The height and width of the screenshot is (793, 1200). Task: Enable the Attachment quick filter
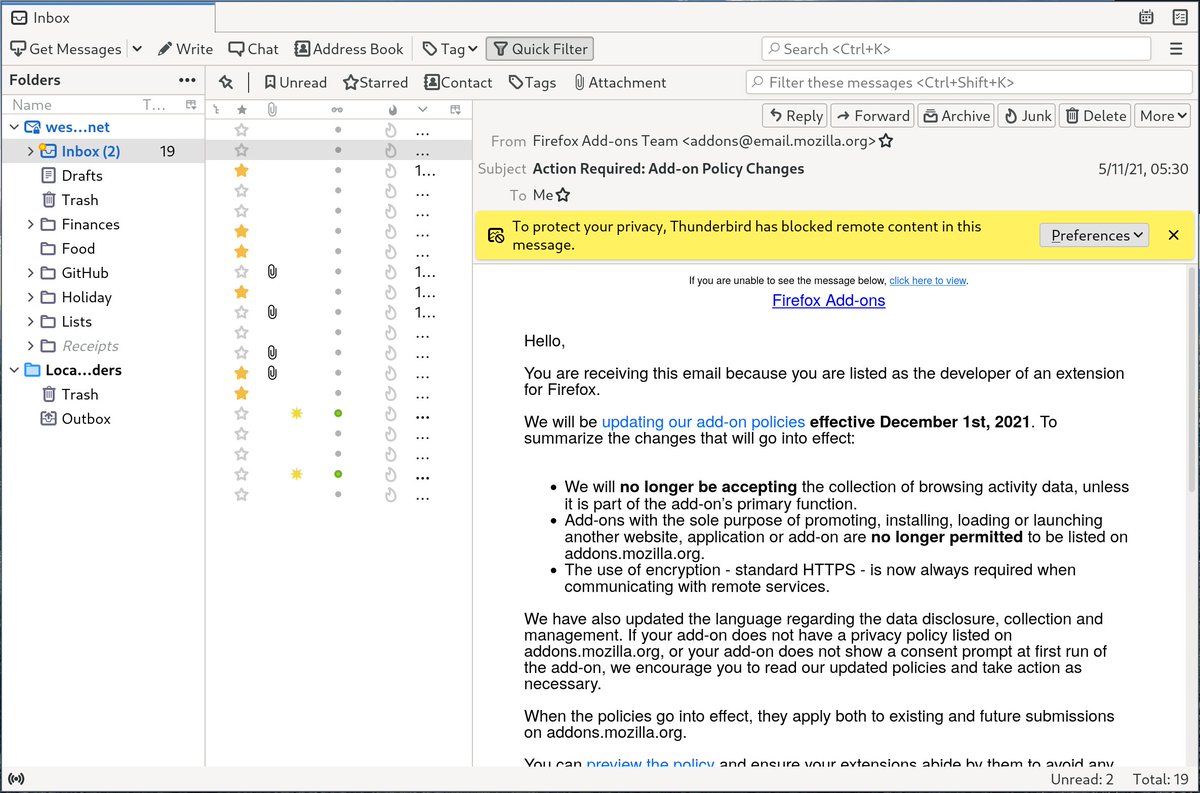(x=619, y=82)
